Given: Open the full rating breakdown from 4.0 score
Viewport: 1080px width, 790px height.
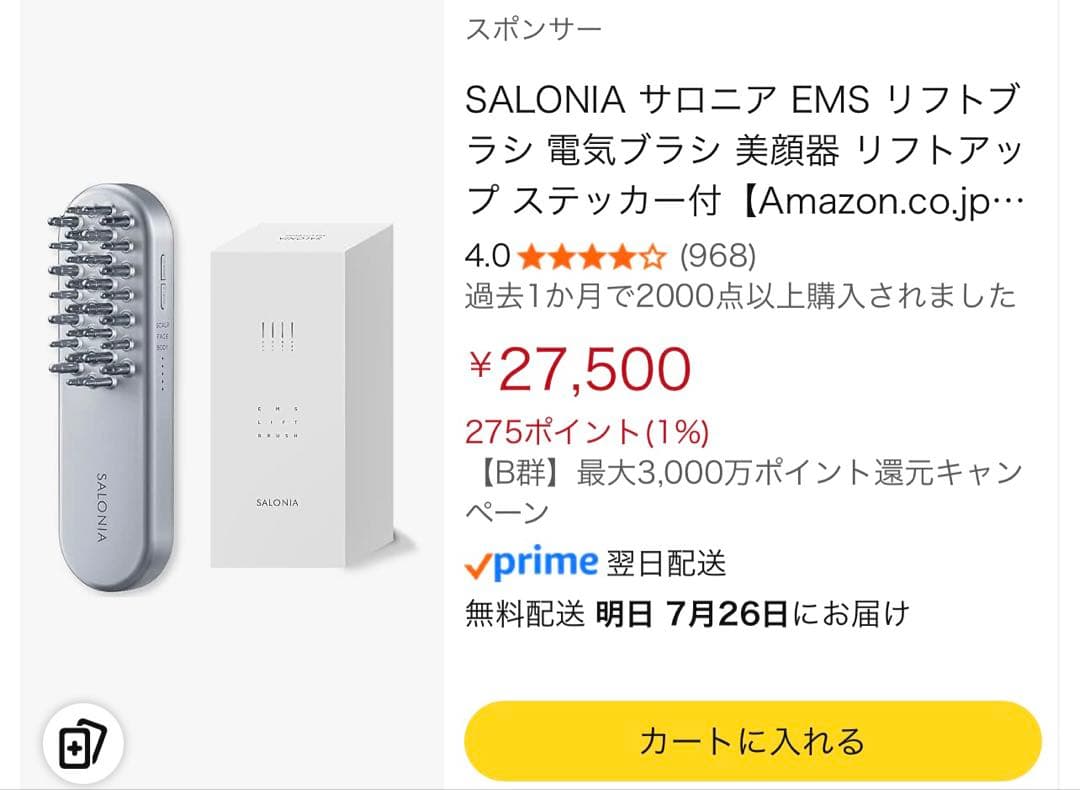Looking at the screenshot, I should [487, 256].
